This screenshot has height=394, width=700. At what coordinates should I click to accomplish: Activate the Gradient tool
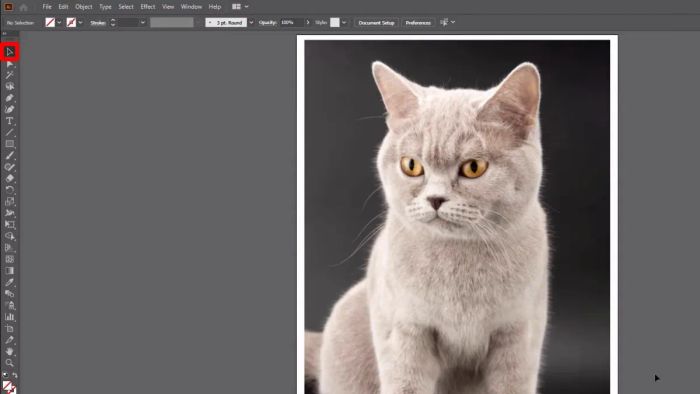click(9, 271)
